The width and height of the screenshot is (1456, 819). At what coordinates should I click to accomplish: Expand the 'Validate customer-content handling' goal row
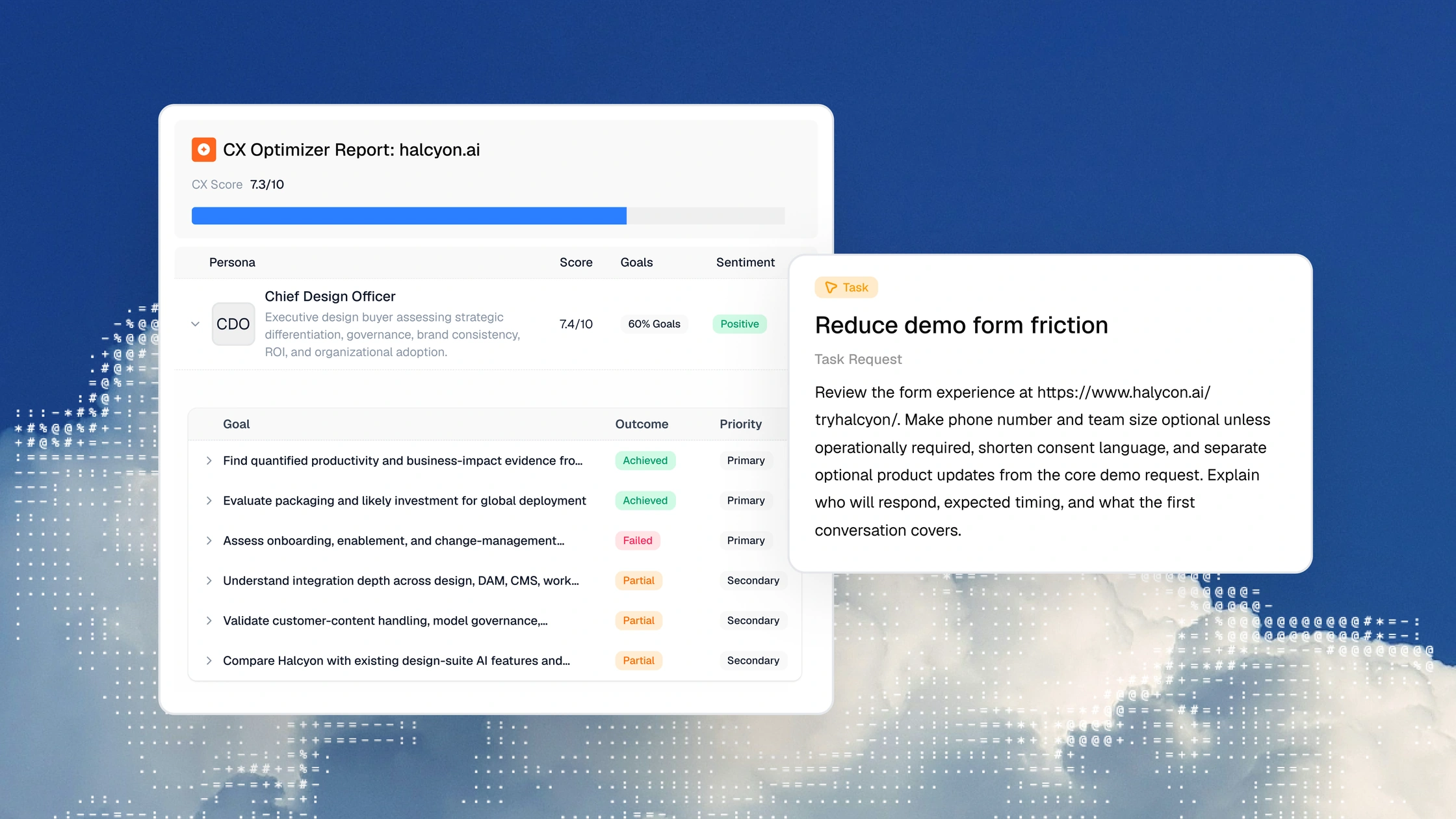(x=209, y=621)
